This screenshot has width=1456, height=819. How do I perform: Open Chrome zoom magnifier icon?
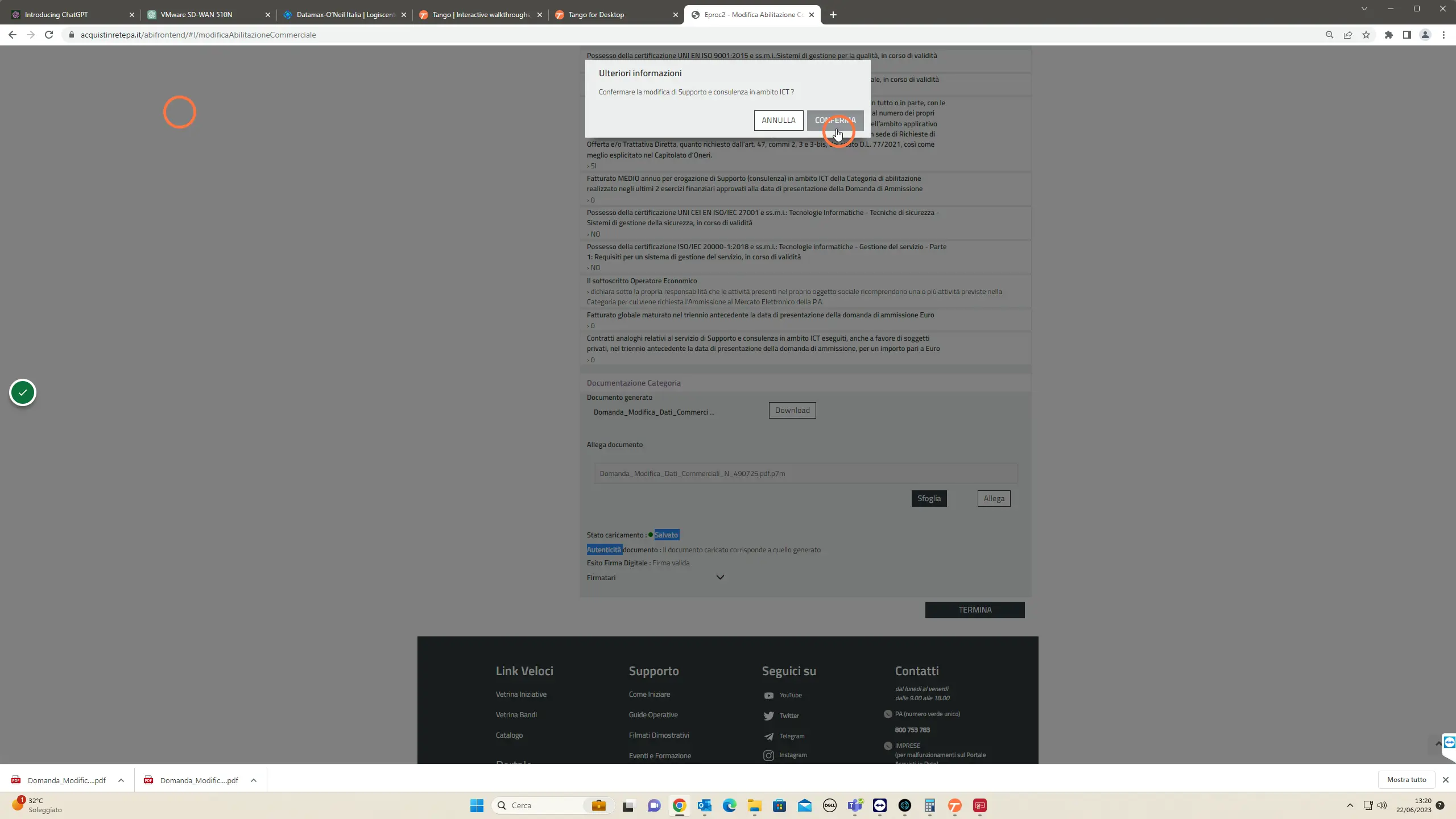point(1330,35)
